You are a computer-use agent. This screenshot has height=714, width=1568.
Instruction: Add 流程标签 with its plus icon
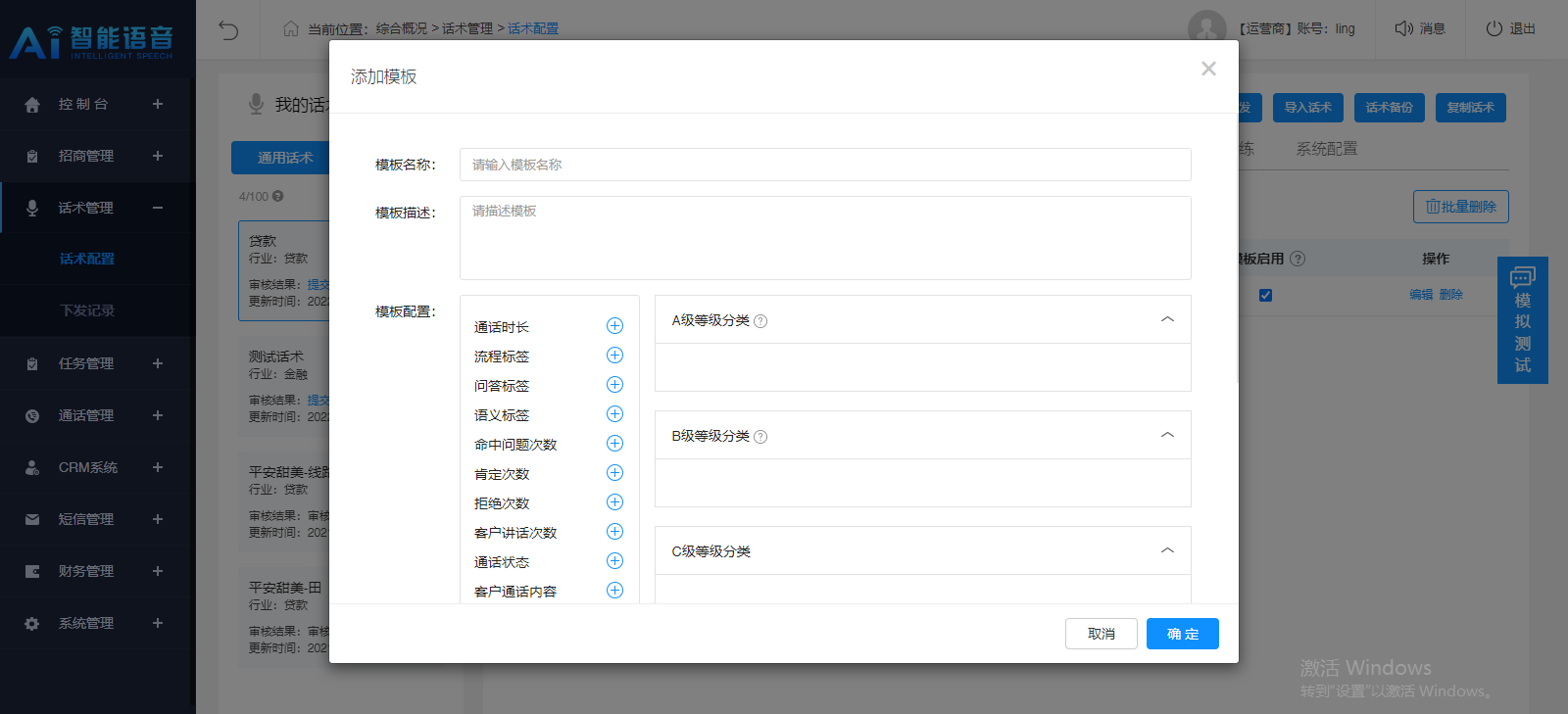pos(614,356)
